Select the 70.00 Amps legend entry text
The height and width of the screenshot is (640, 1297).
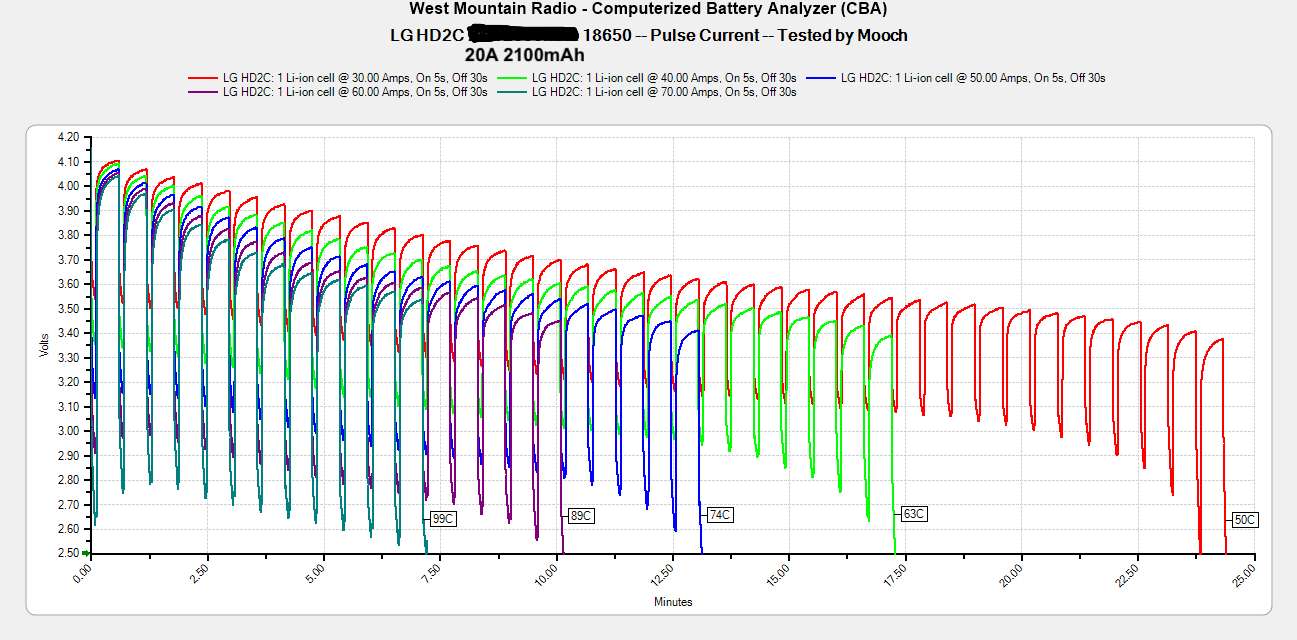pyautogui.click(x=664, y=92)
